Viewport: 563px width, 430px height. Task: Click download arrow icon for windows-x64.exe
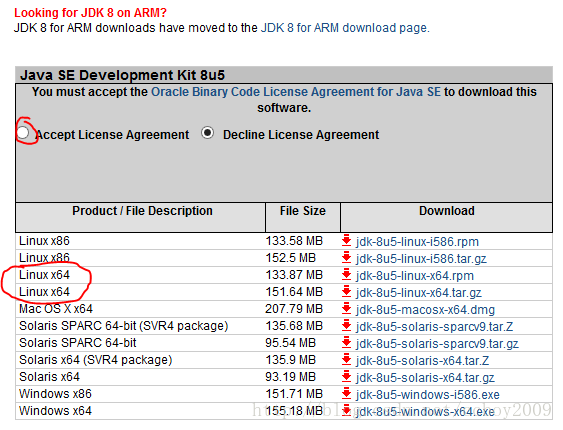coord(346,411)
